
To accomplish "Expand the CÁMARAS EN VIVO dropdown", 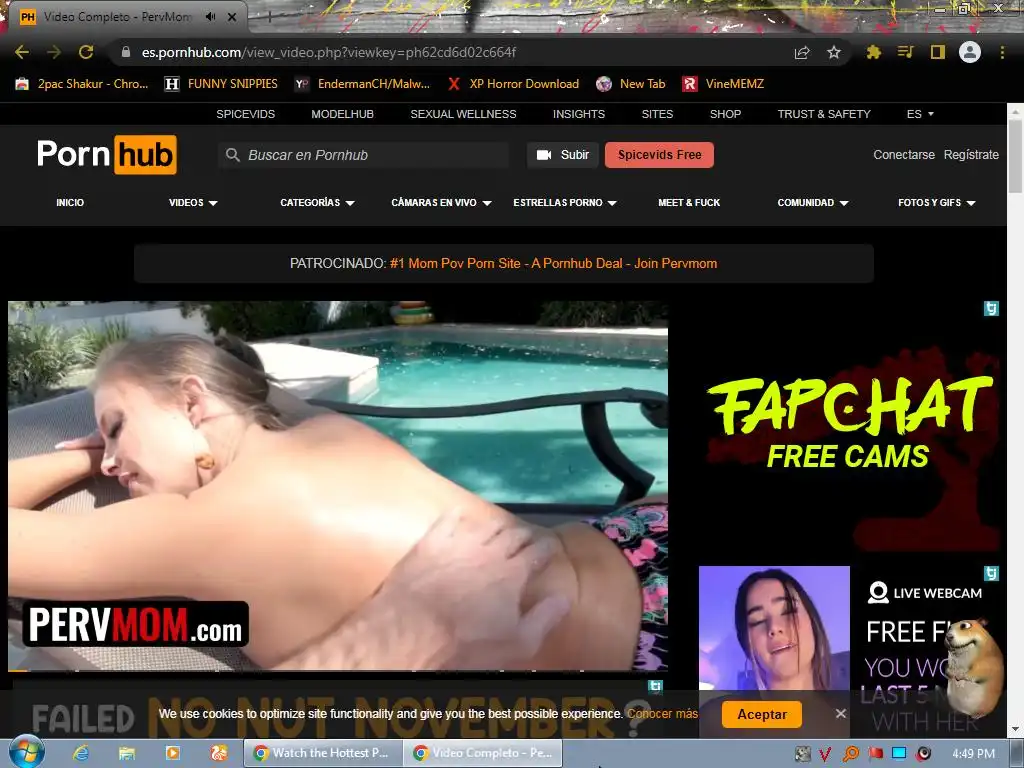I will point(441,202).
